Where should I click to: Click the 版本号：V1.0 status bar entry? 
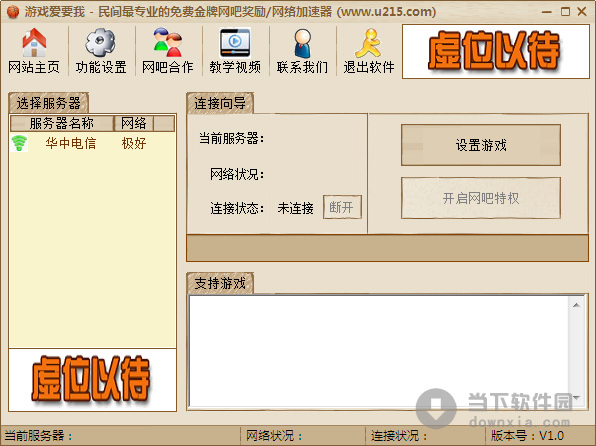tap(528, 436)
